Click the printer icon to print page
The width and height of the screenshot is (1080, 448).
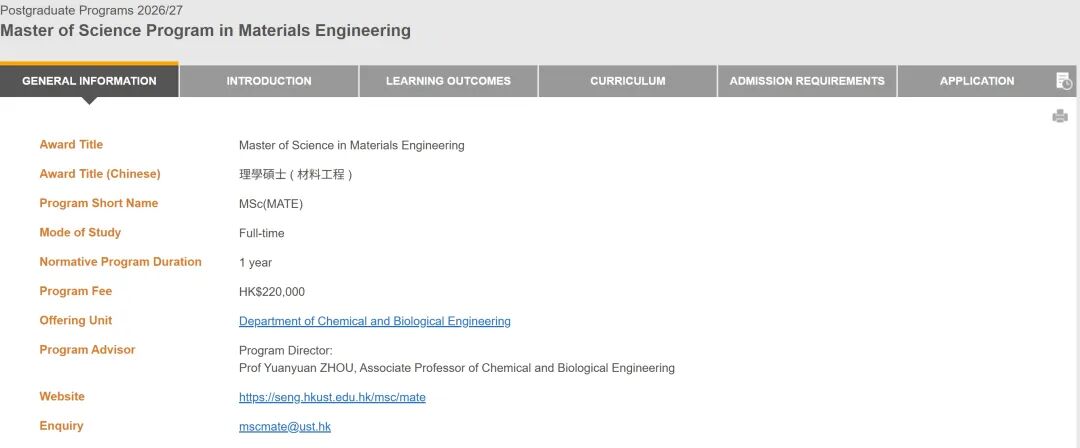click(x=1060, y=117)
